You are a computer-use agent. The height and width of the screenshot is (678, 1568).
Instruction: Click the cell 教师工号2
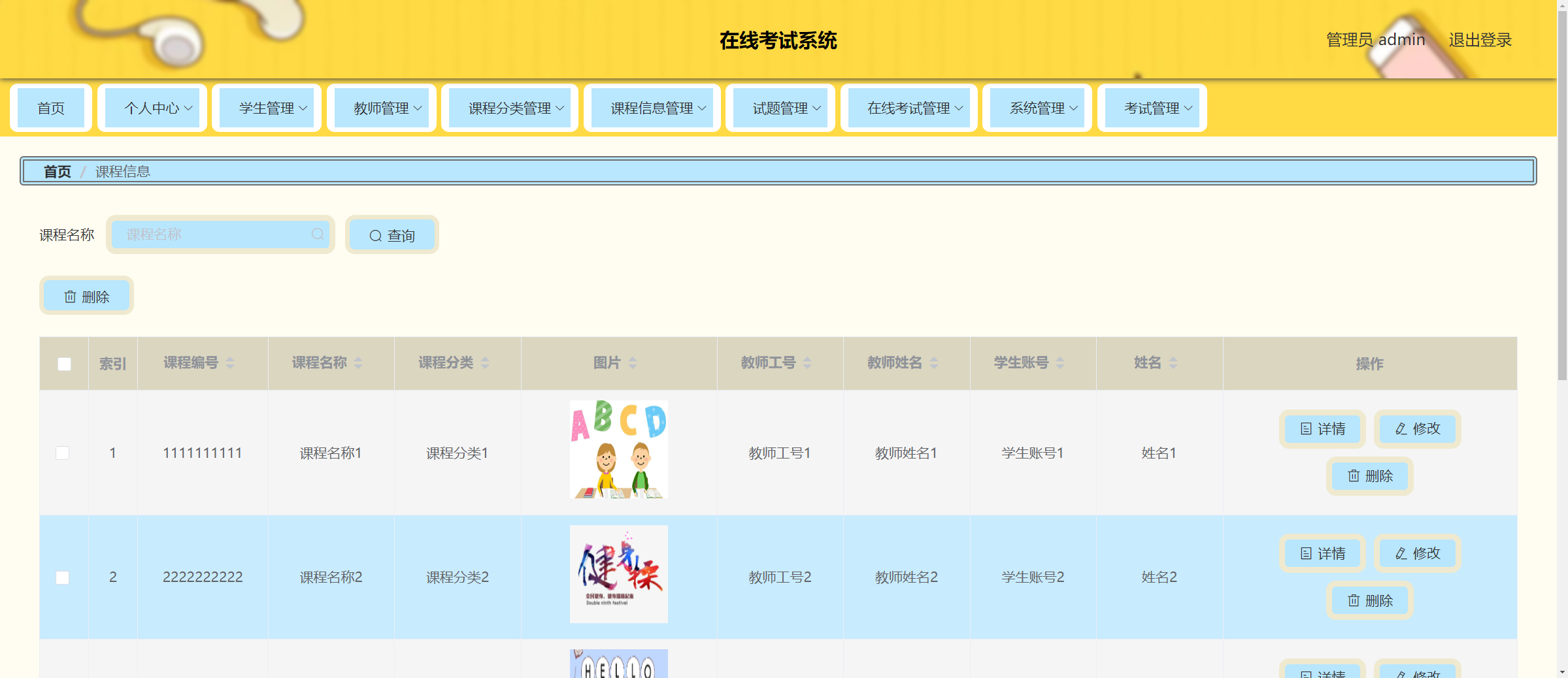(x=780, y=577)
